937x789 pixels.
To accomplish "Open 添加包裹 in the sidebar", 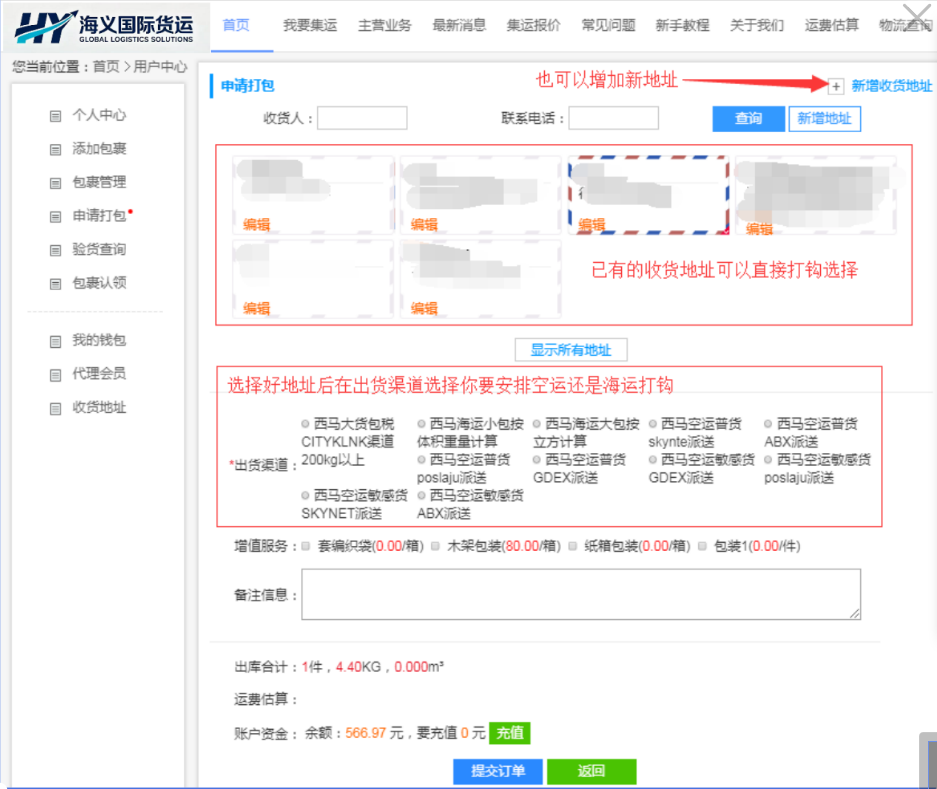I will coord(99,148).
